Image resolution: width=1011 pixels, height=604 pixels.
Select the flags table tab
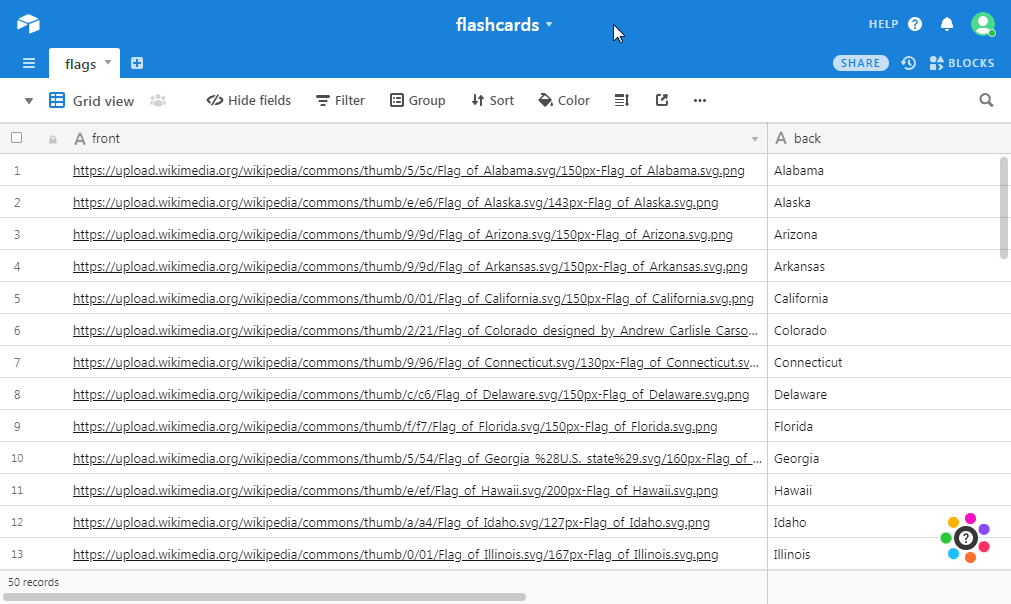(x=81, y=64)
